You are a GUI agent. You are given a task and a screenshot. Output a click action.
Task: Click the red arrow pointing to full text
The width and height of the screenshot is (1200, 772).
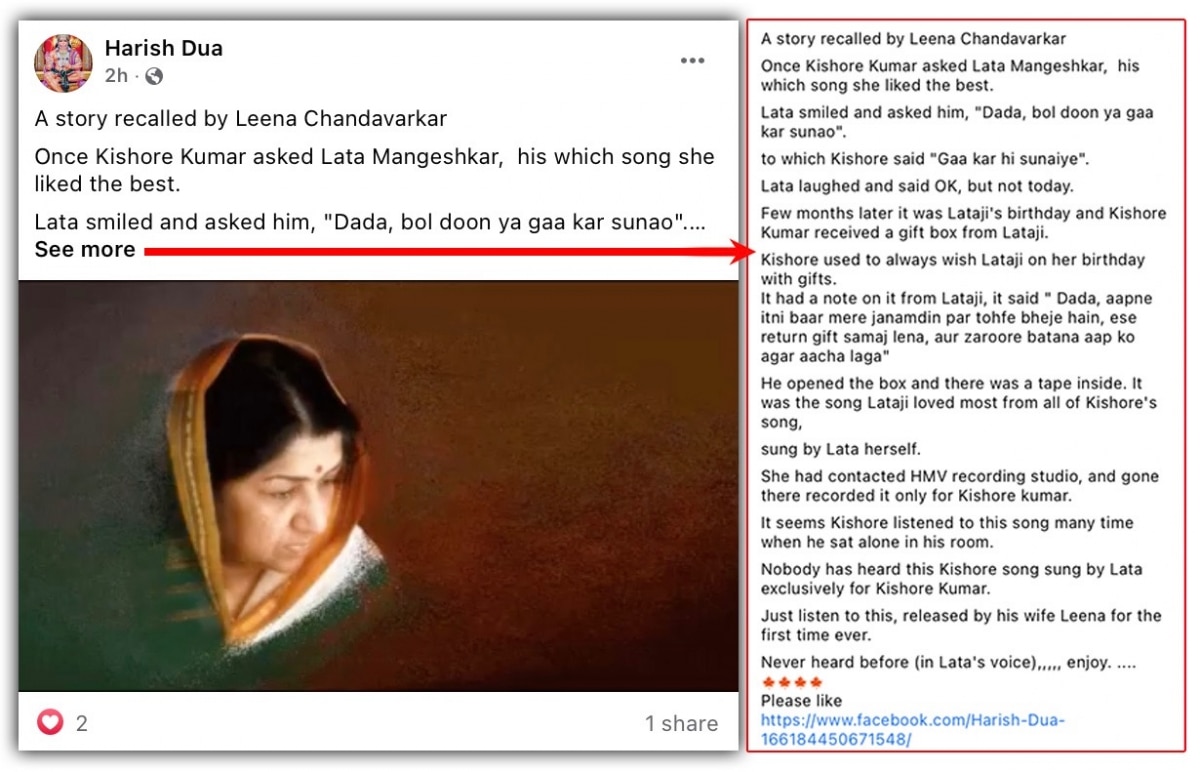[x=450, y=251]
